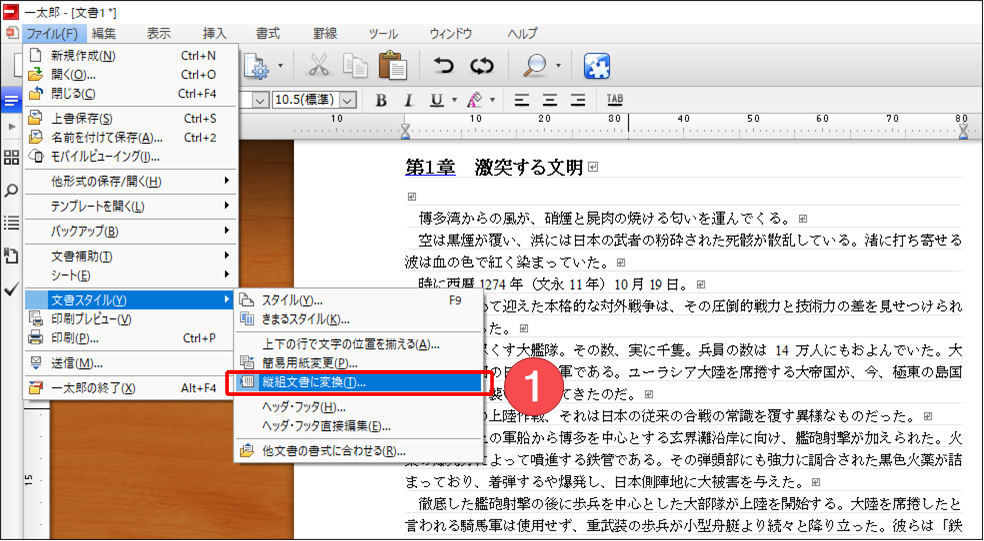This screenshot has width=984, height=541.
Task: Toggle Underline formatting
Action: coord(436,100)
